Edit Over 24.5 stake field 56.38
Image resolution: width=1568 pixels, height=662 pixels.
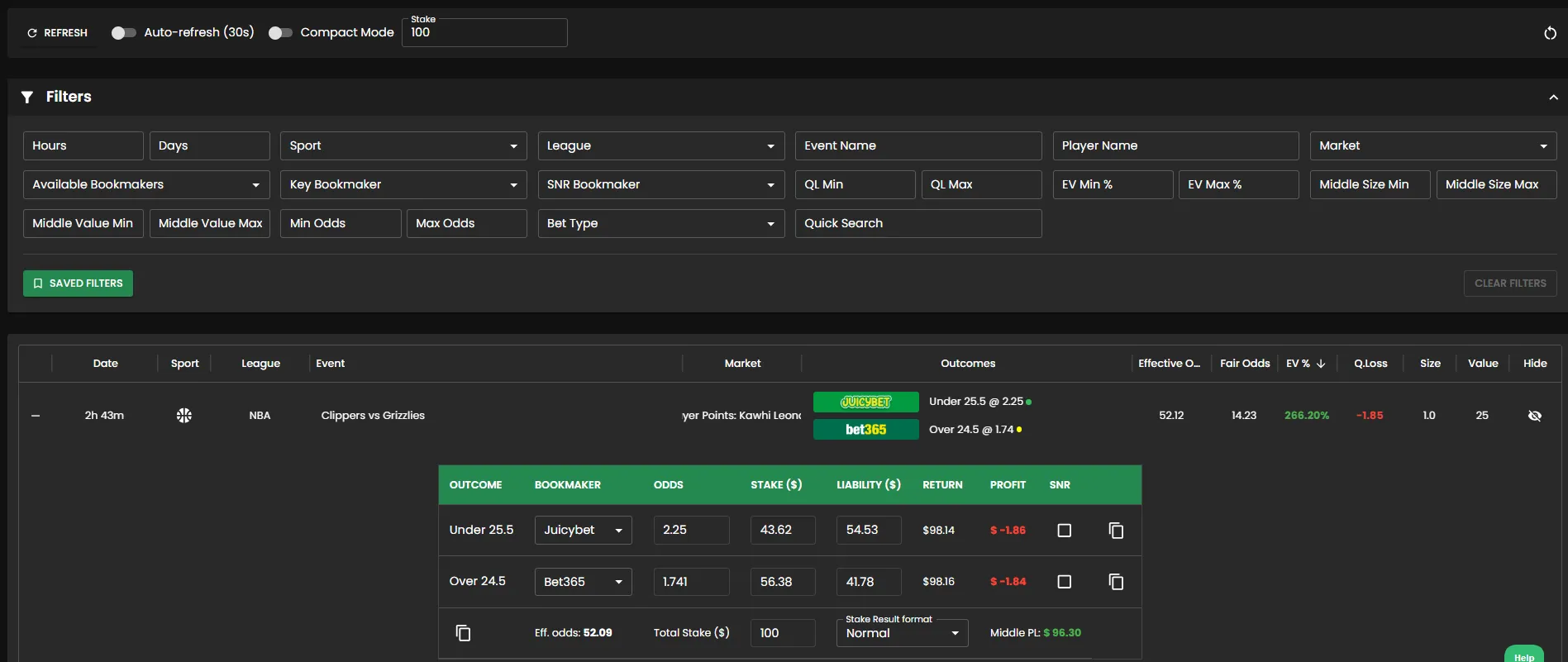783,582
